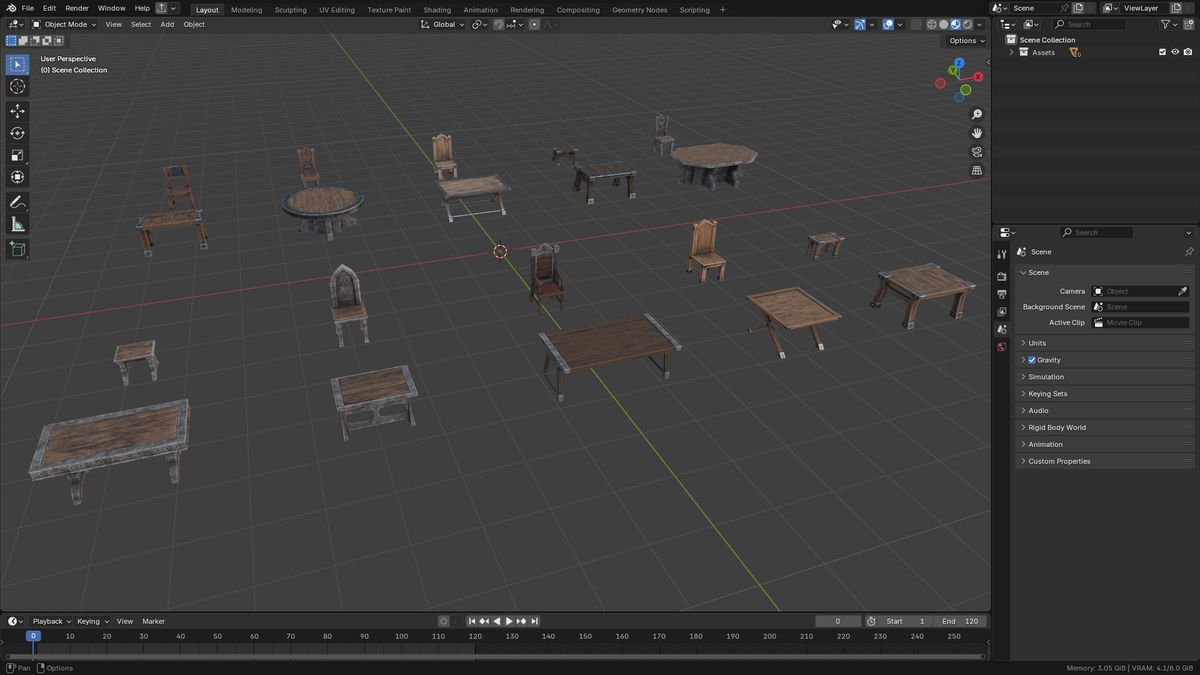Select the Move tool in the toolbar
The image size is (1200, 675).
(x=17, y=111)
